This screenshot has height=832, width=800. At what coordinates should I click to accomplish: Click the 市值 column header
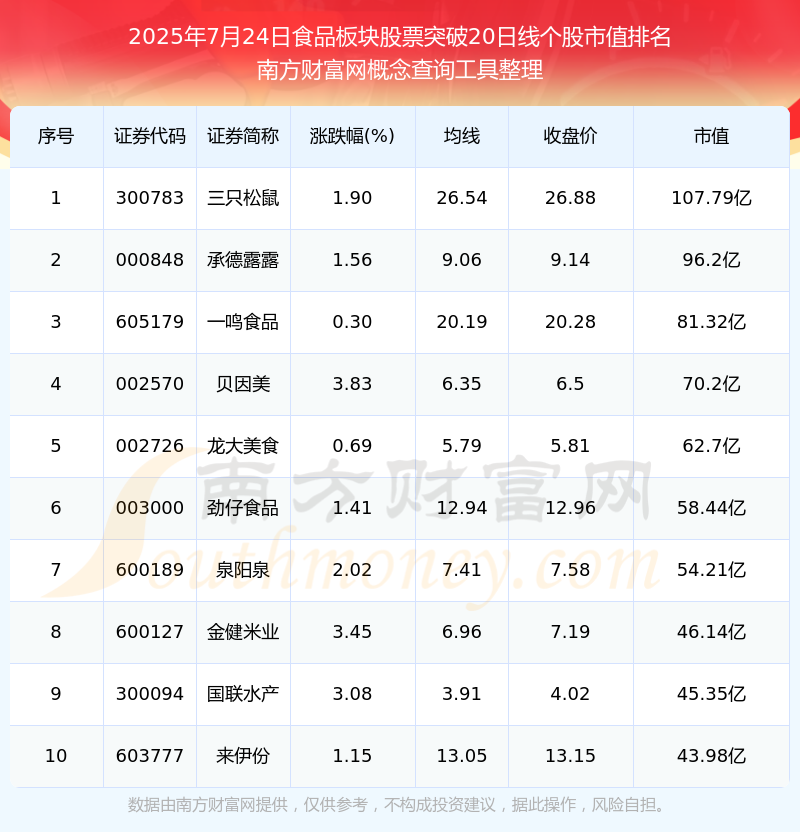(711, 136)
